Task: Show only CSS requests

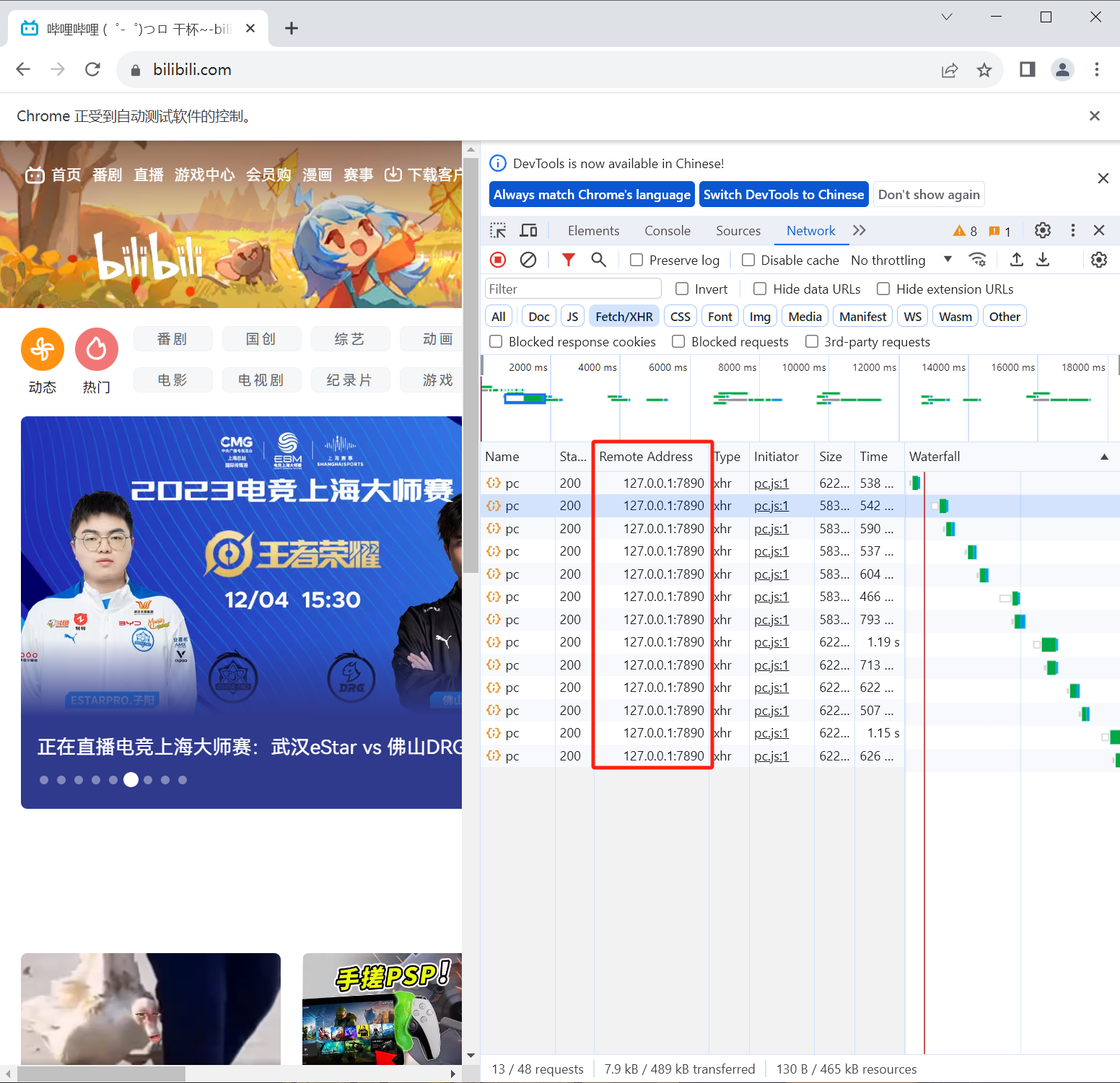Action: point(681,317)
